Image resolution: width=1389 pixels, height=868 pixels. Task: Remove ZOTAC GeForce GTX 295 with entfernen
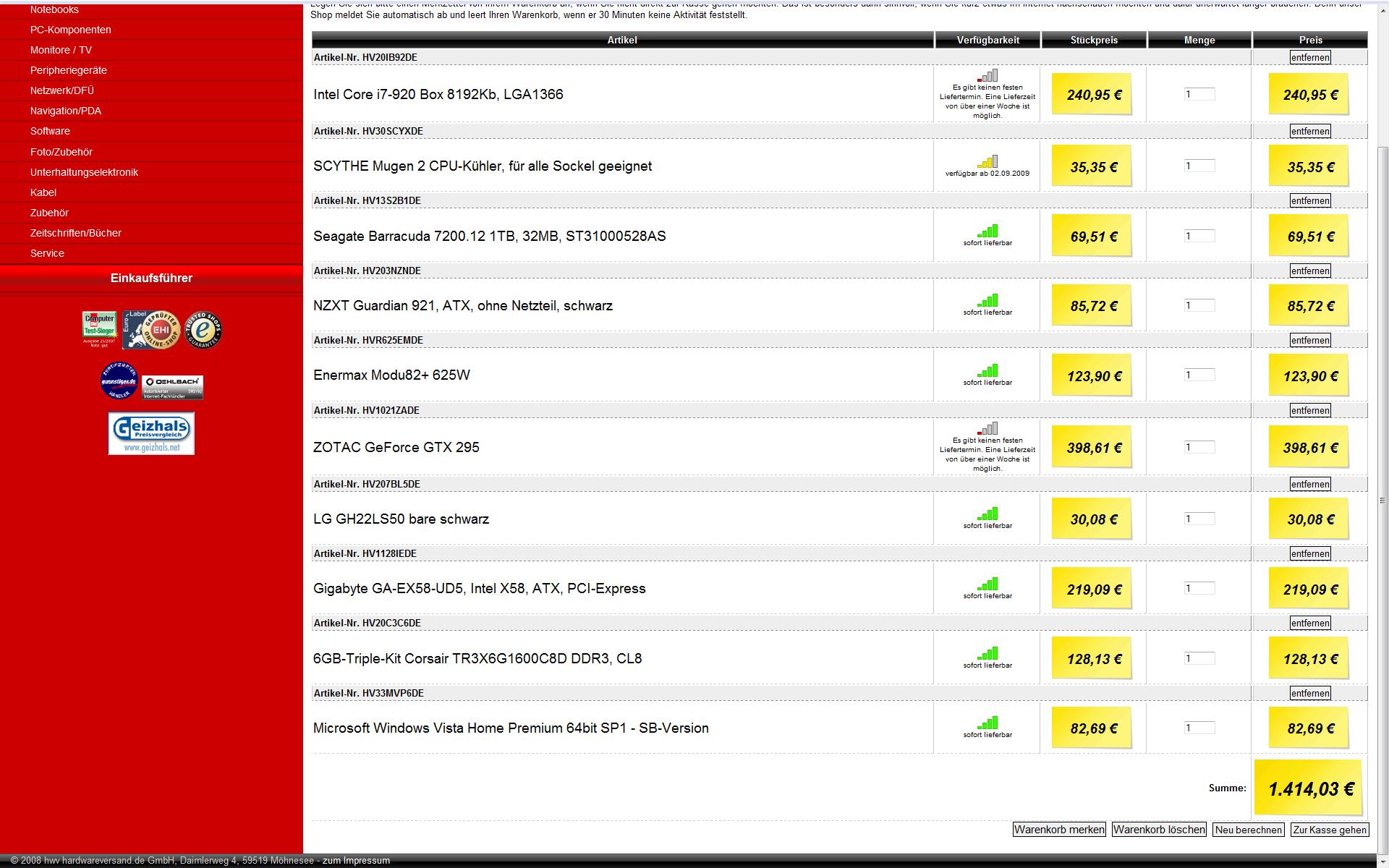click(x=1310, y=410)
